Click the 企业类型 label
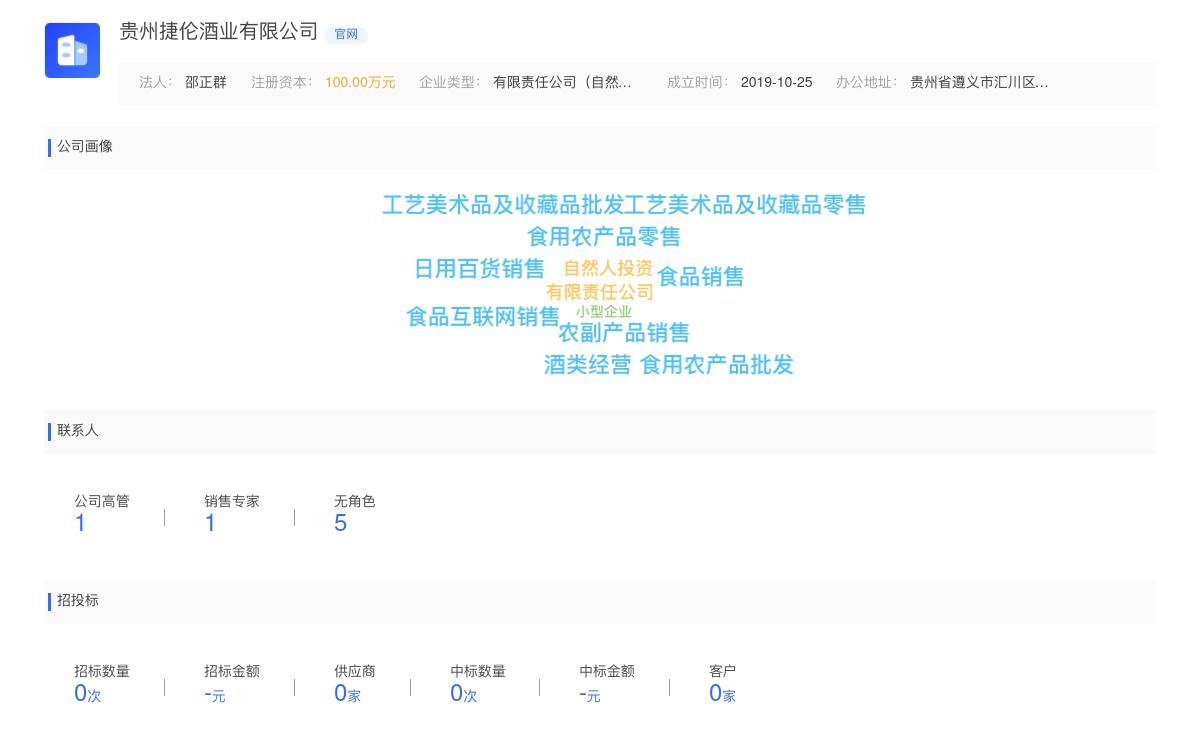The height and width of the screenshot is (752, 1200). pos(450,83)
